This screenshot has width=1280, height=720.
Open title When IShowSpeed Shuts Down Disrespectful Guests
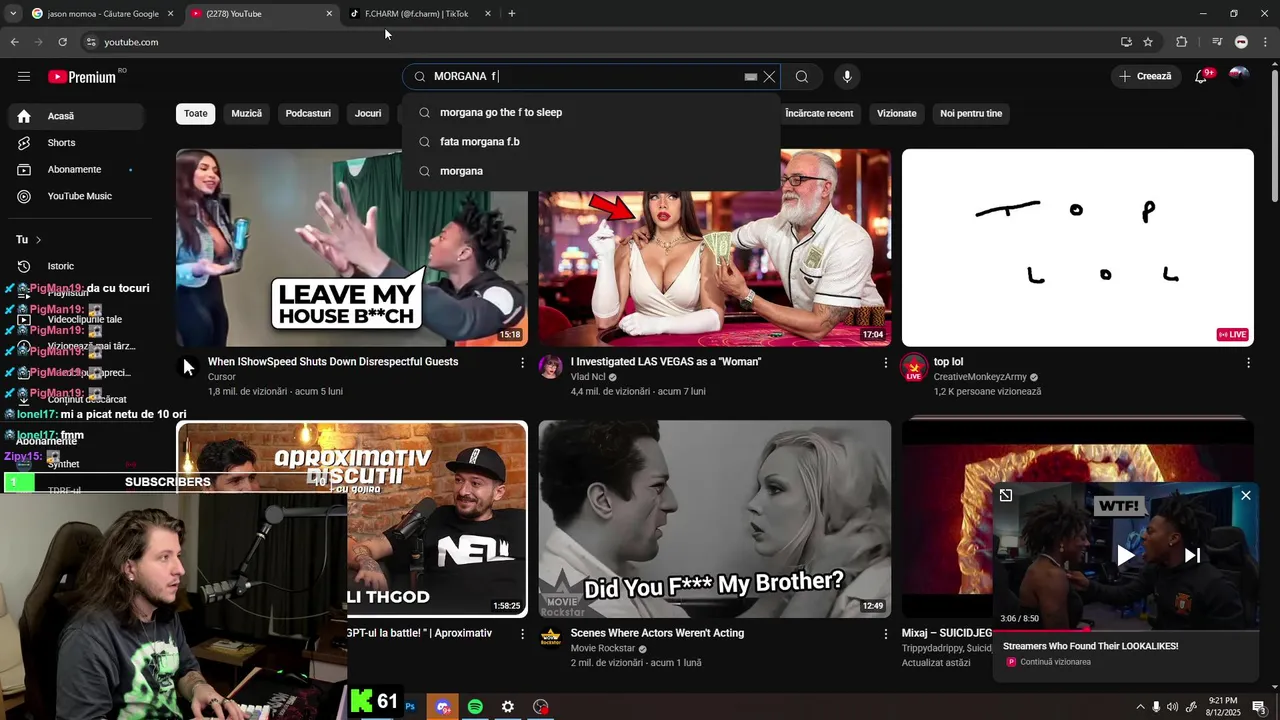(333, 362)
